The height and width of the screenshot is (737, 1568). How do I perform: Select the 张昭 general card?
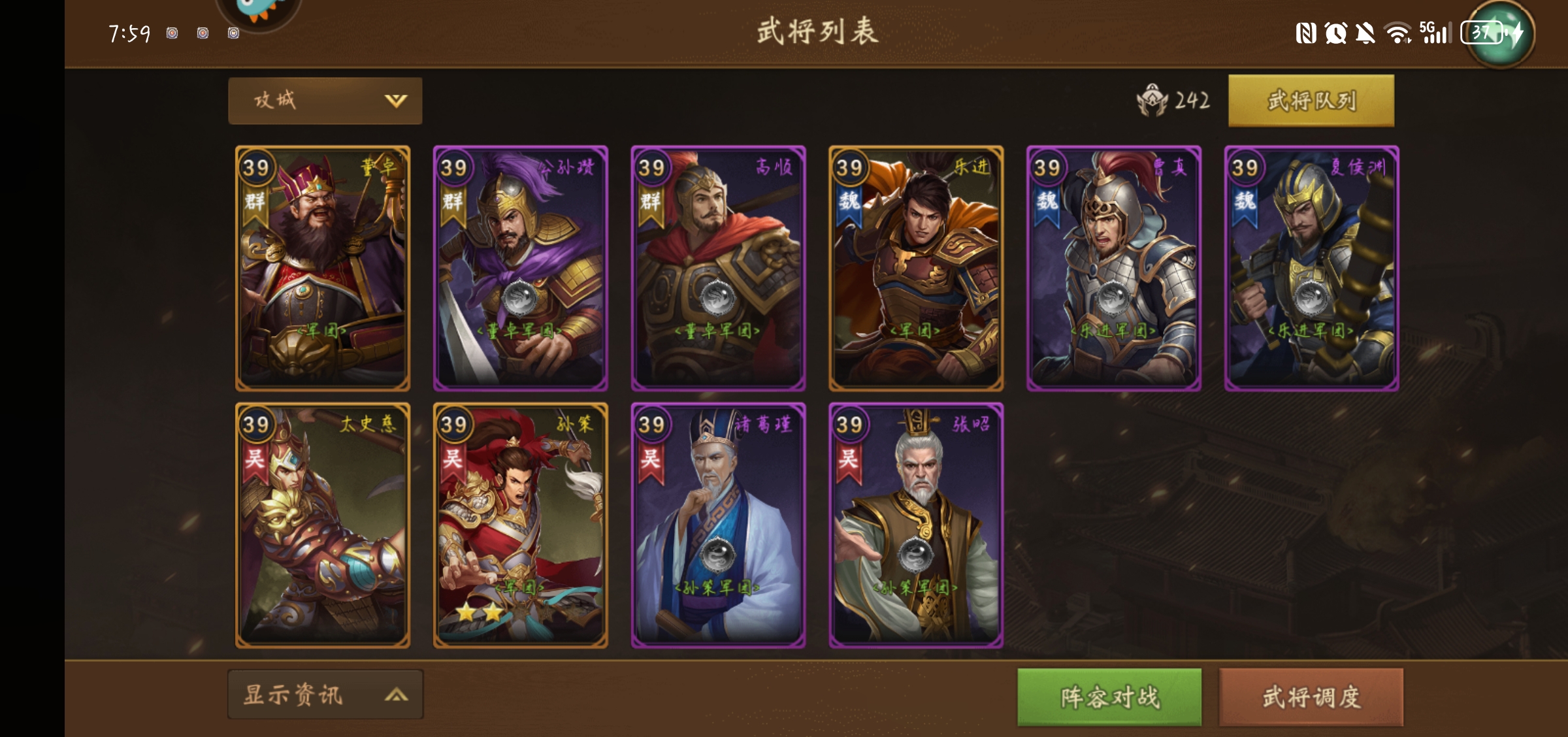[x=916, y=525]
